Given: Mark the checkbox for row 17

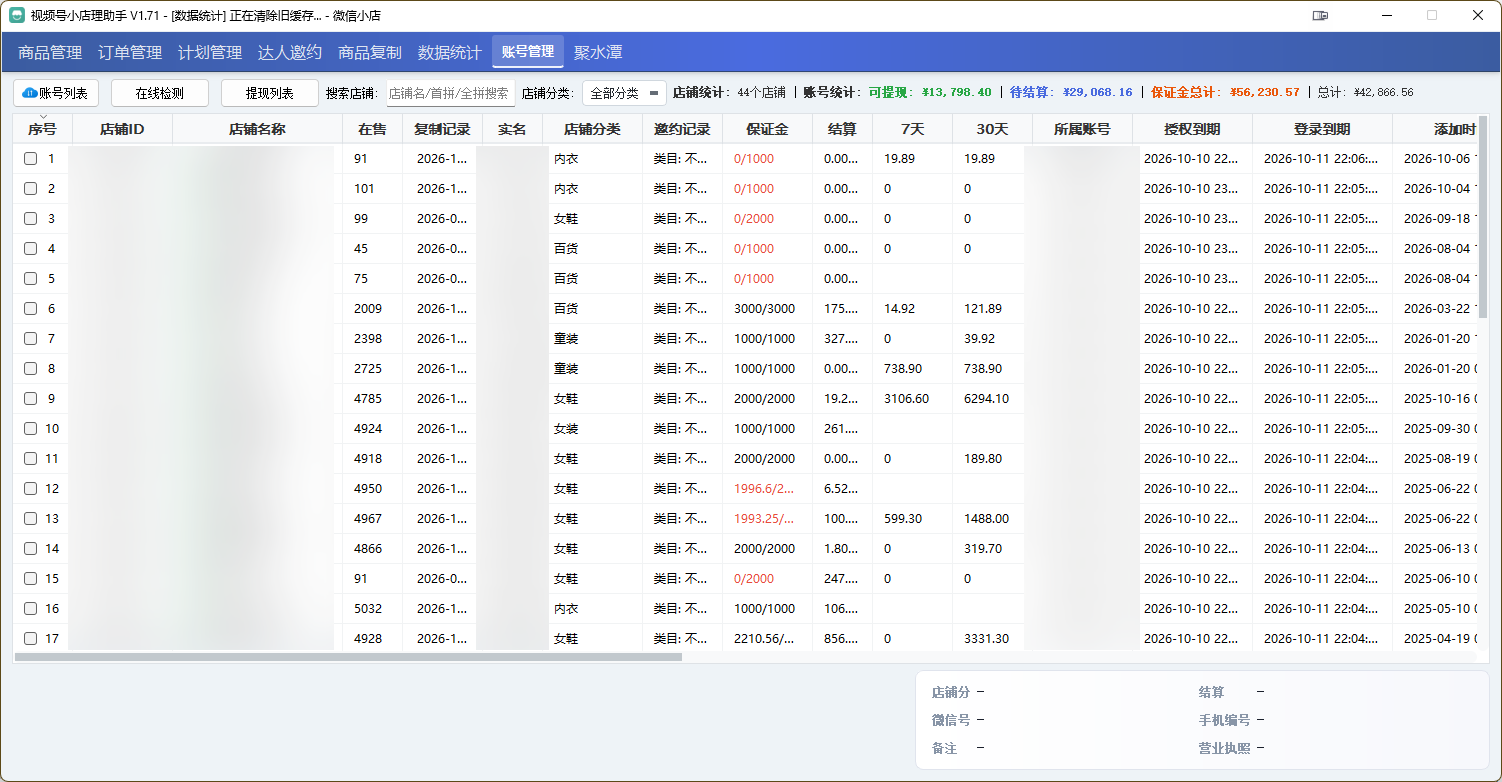Looking at the screenshot, I should click(x=31, y=638).
